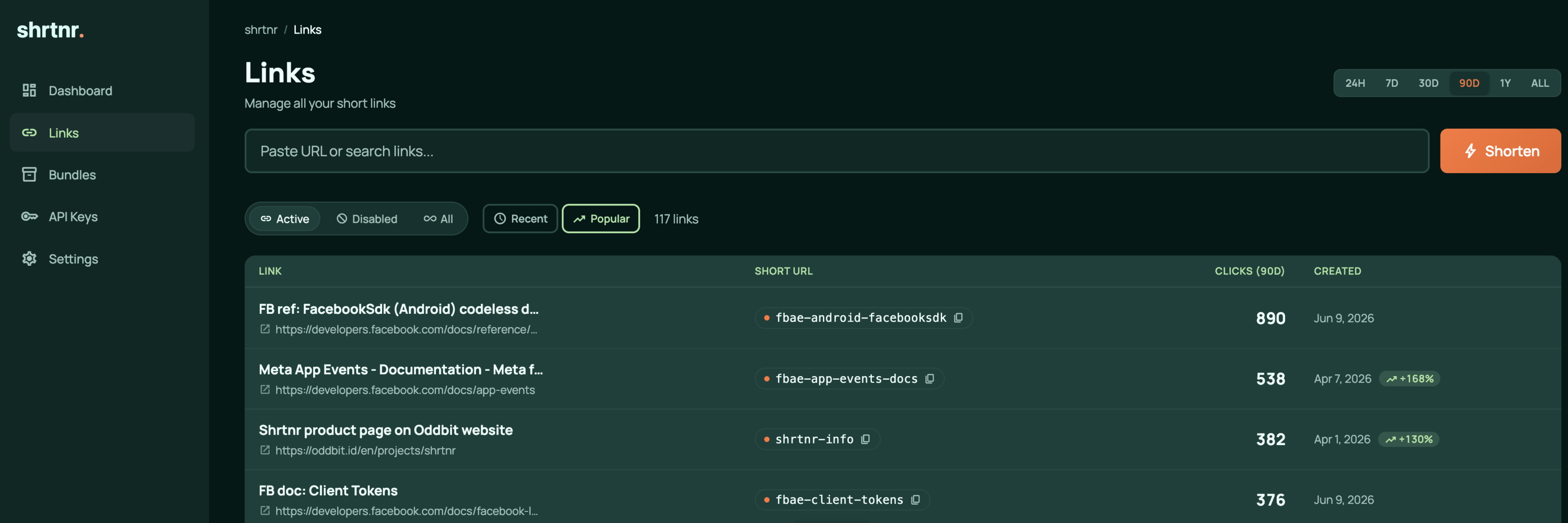Click the +130% trend badge
This screenshot has height=523, width=1568.
[x=1409, y=440]
